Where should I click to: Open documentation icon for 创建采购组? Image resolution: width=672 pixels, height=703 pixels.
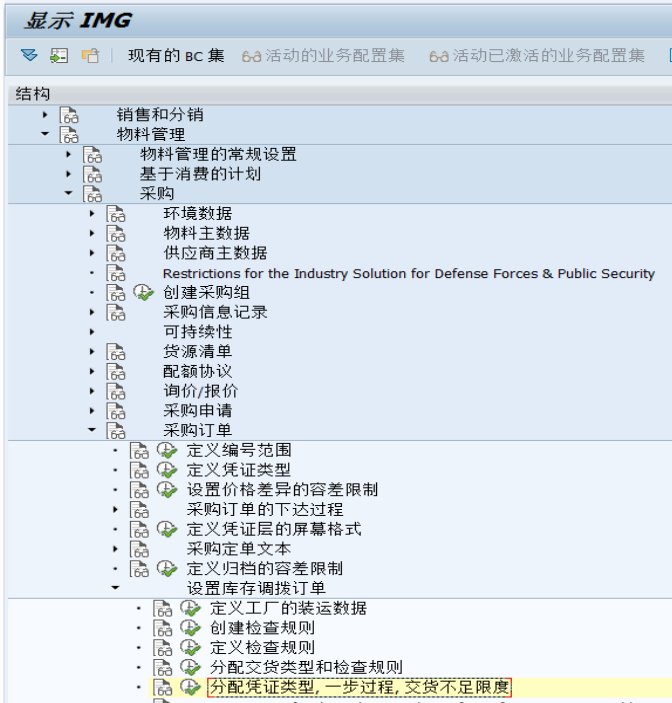tap(116, 292)
